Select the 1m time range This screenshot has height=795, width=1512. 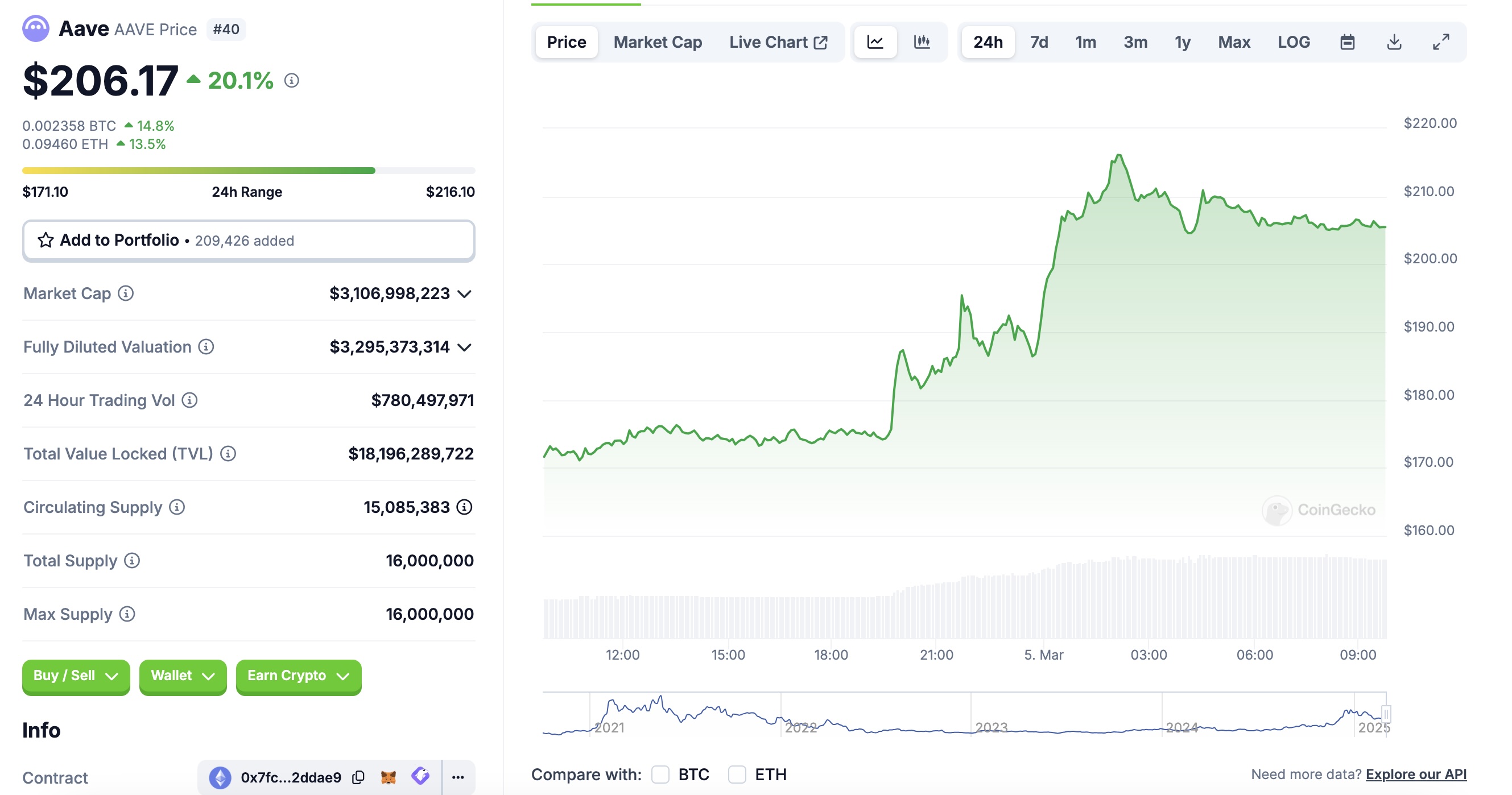(x=1085, y=42)
